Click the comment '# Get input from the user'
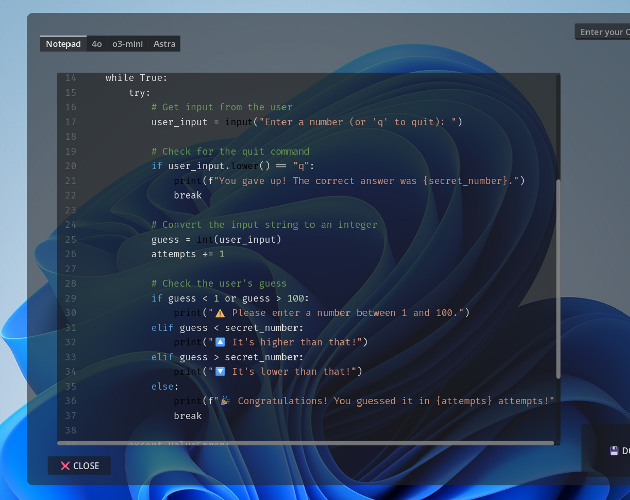Viewport: 630px width, 500px height. coord(222,107)
